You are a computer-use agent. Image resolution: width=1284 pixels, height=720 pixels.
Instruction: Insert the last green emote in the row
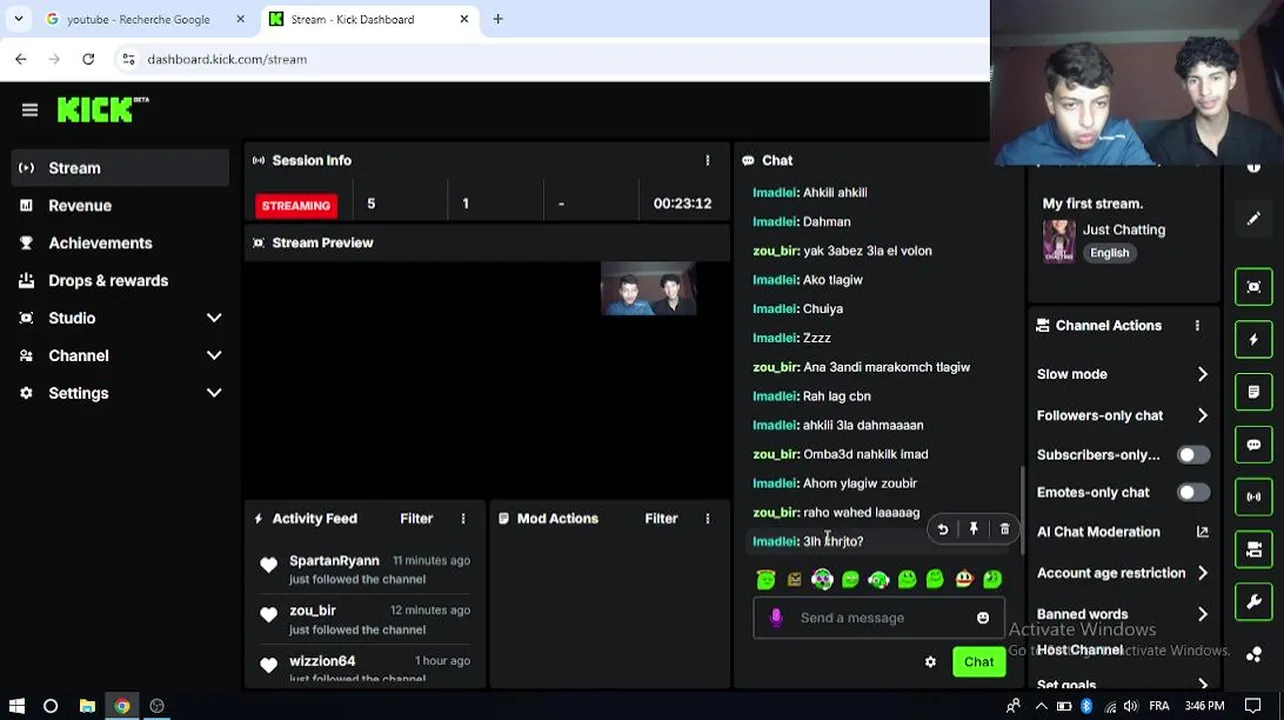tap(992, 579)
